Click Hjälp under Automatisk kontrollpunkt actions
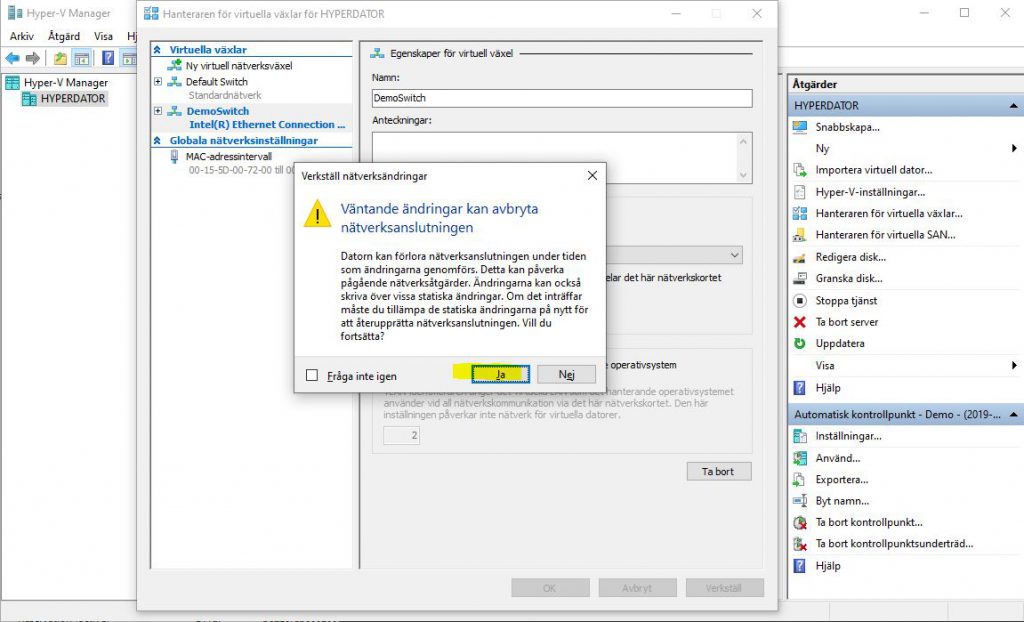The image size is (1024, 622). point(827,566)
